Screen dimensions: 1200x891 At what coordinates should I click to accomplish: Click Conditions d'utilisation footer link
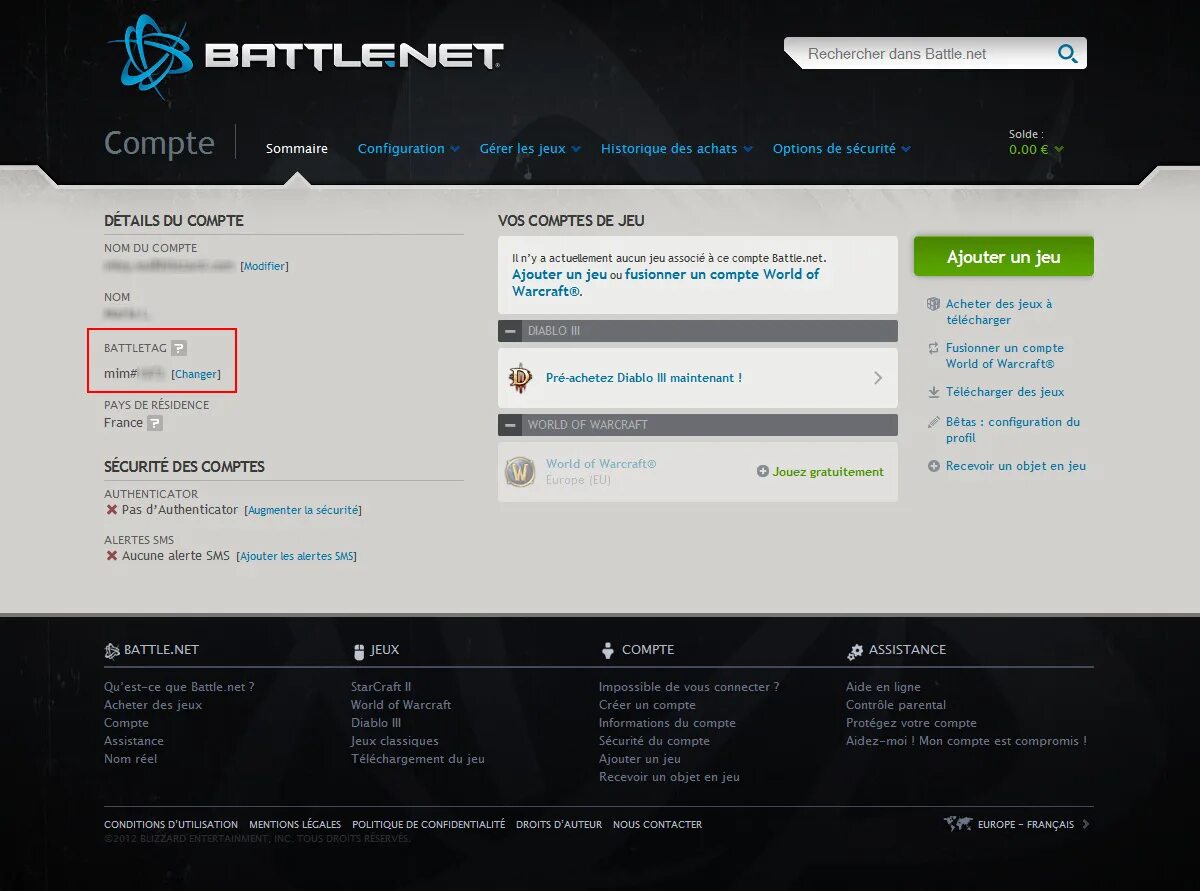171,825
